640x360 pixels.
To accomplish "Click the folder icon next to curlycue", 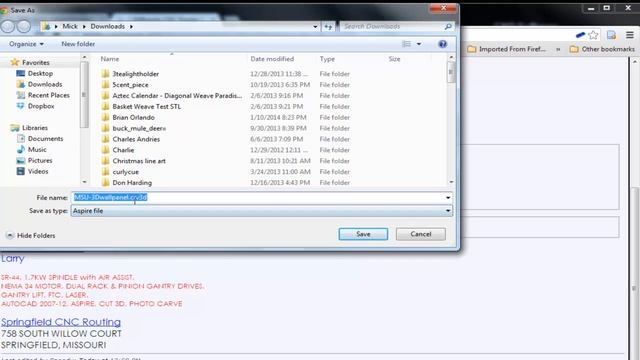I will pos(105,172).
